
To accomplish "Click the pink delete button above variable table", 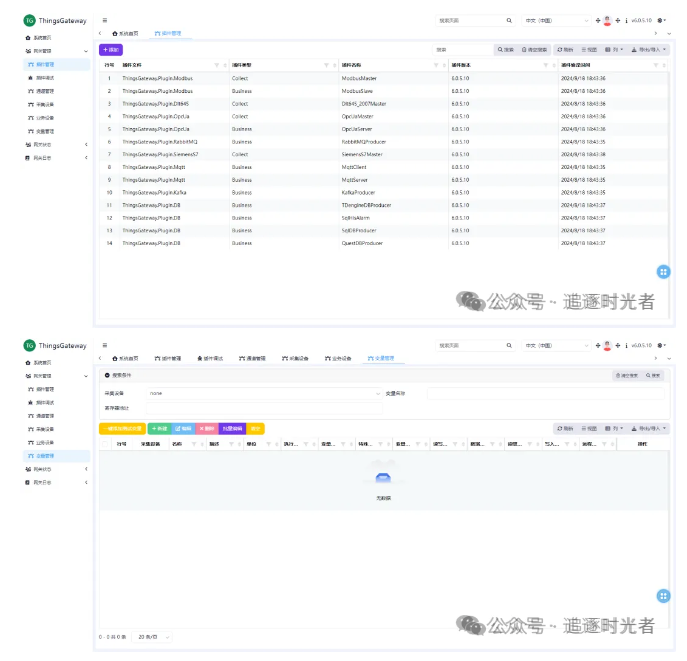I will pos(206,429).
